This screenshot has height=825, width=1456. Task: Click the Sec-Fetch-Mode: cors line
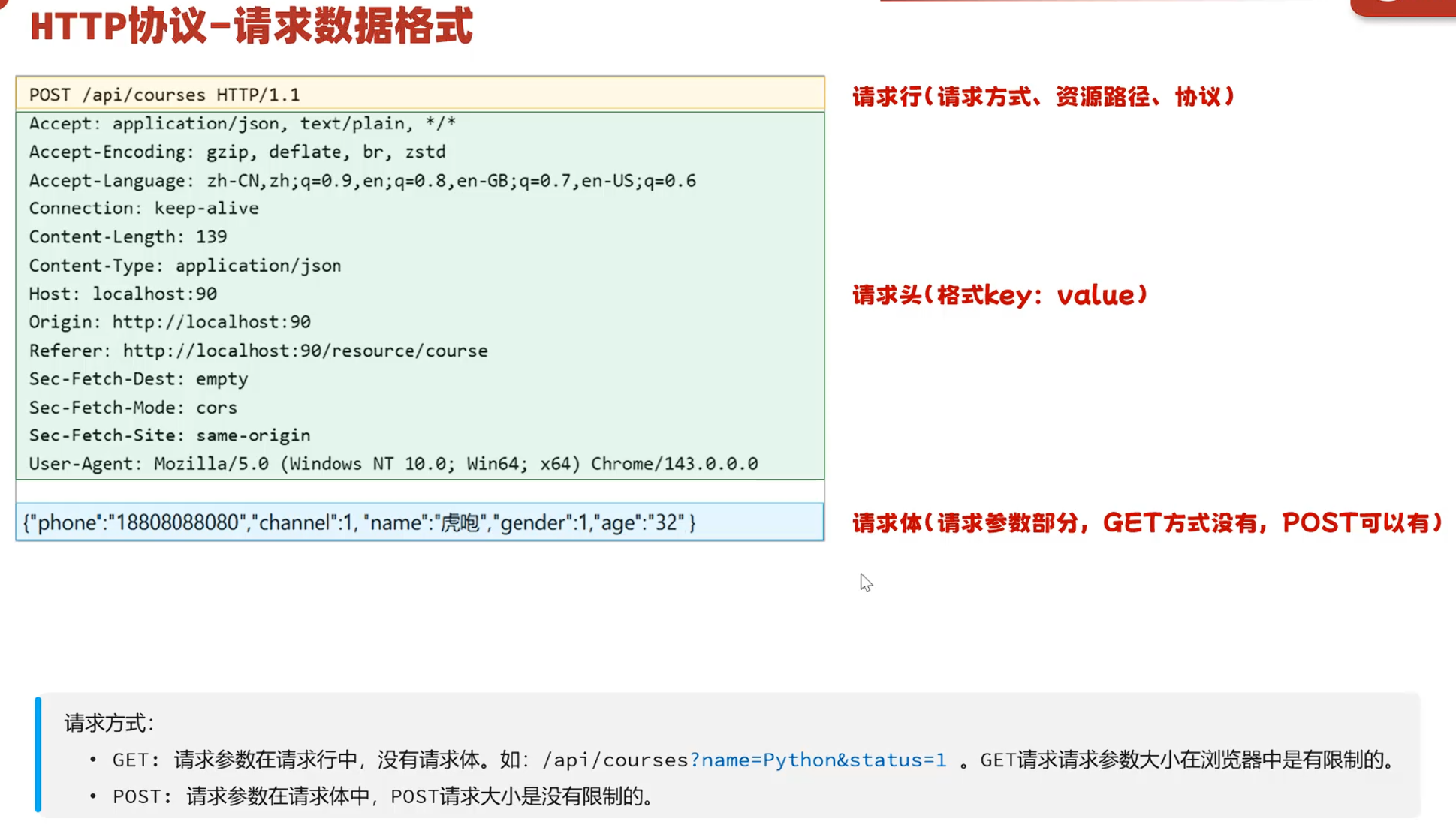pos(133,408)
